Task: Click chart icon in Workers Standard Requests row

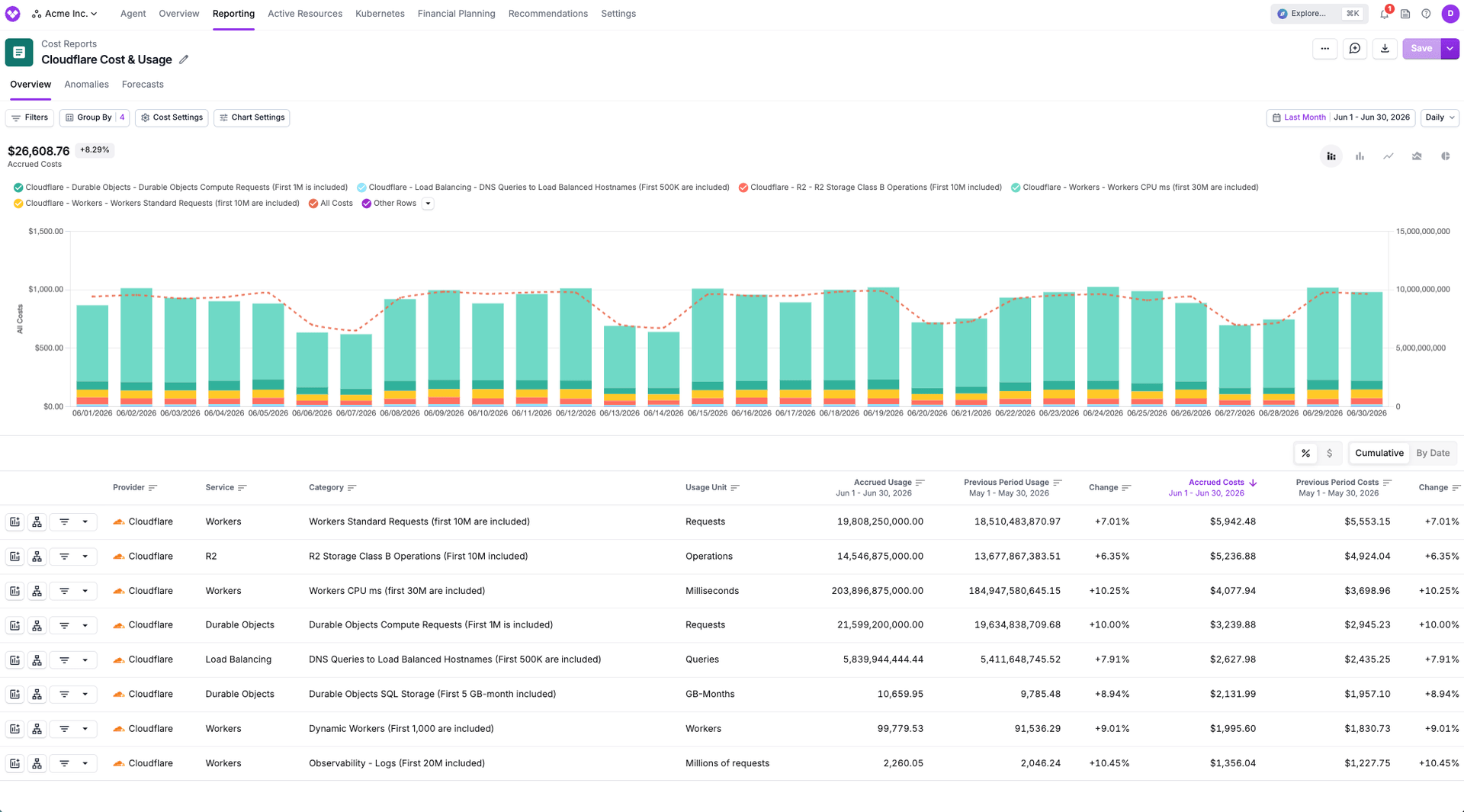Action: click(14, 522)
